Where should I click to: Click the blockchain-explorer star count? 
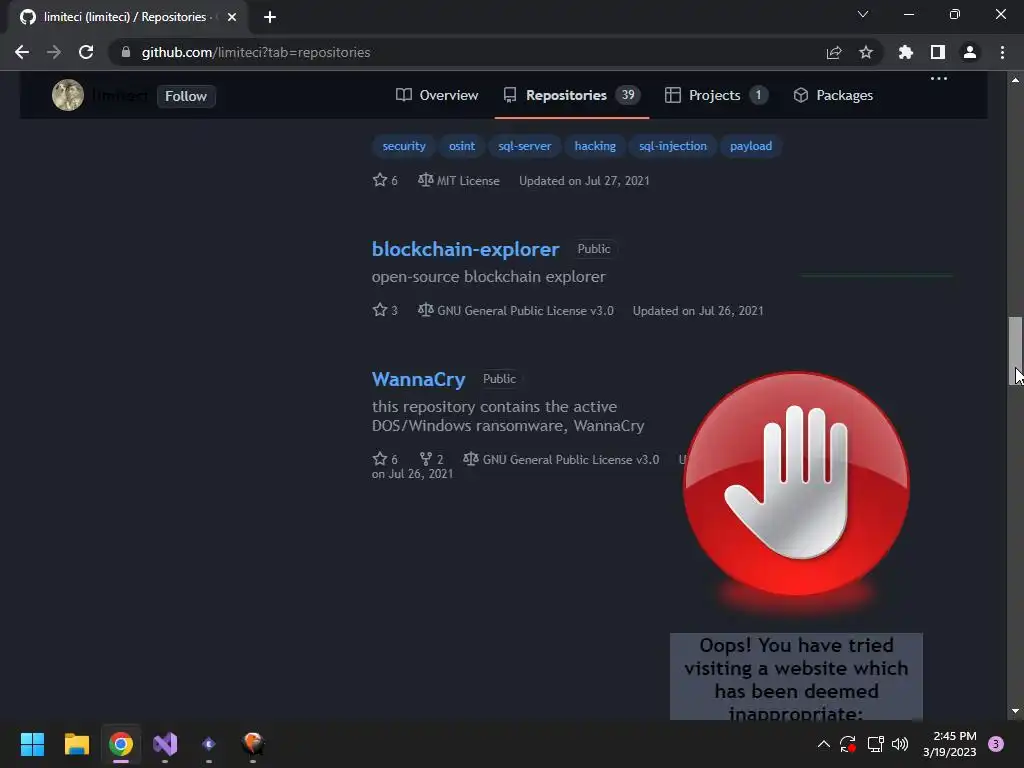click(x=385, y=310)
